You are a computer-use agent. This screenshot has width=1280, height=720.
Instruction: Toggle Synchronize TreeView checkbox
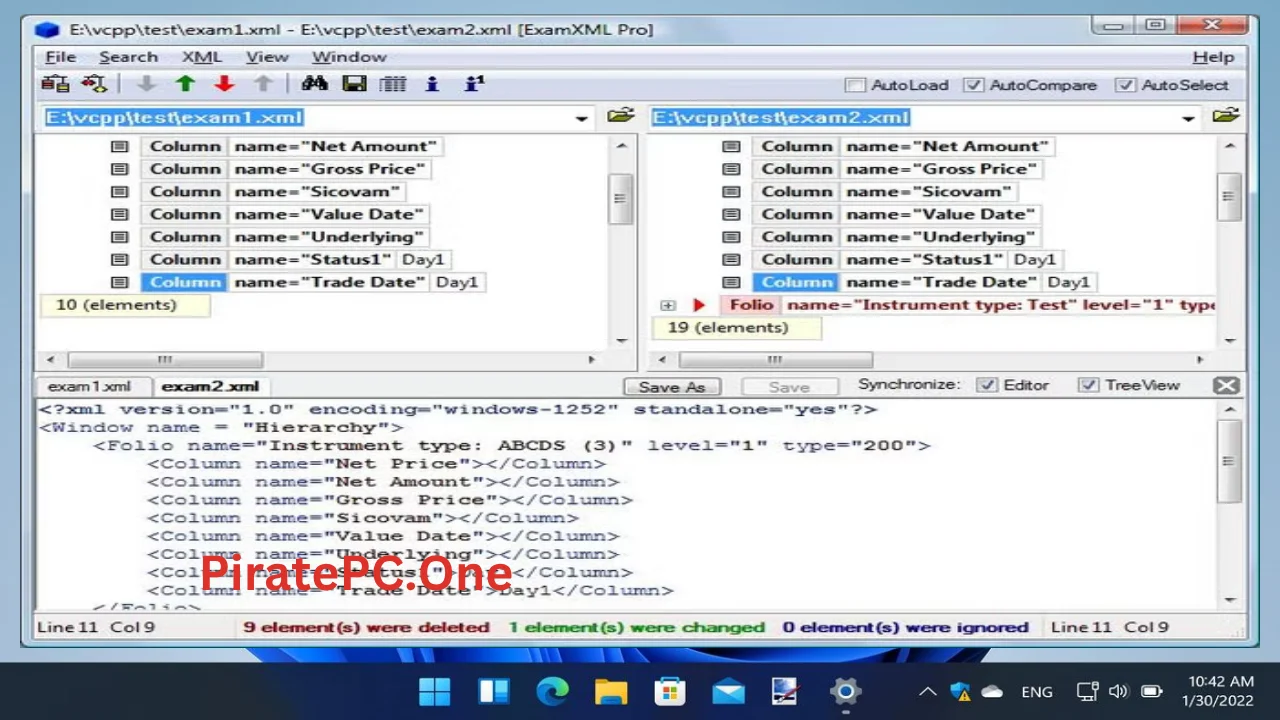coord(1088,385)
